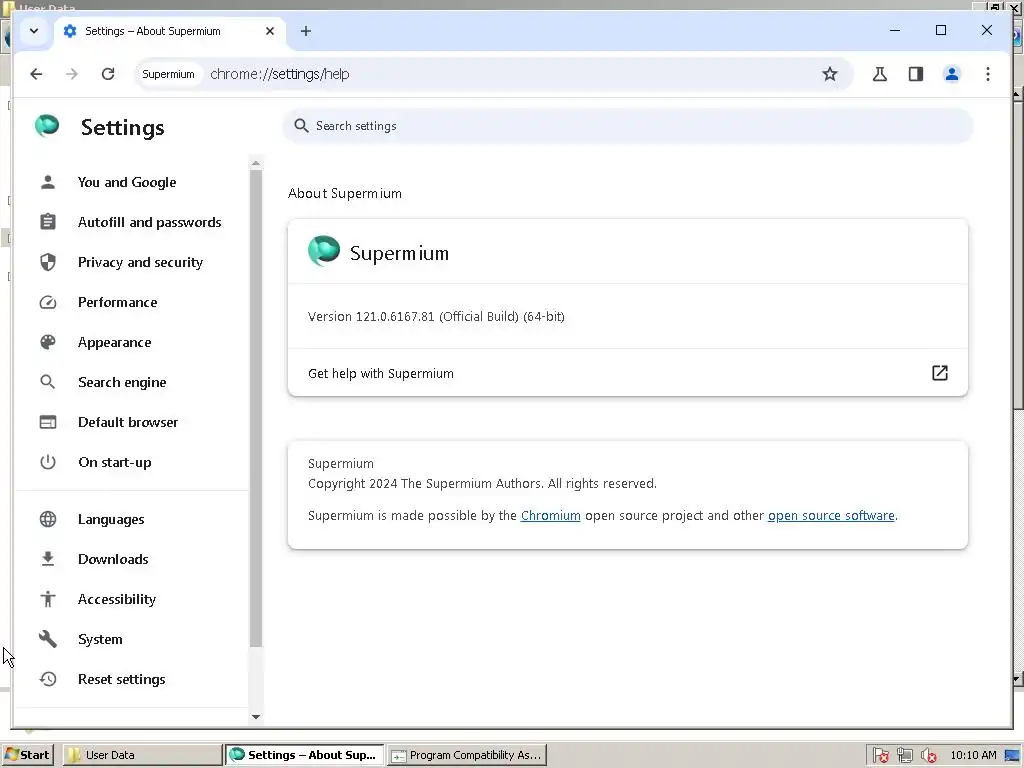Select Accessibility in sidebar
1024x768 pixels.
point(117,599)
